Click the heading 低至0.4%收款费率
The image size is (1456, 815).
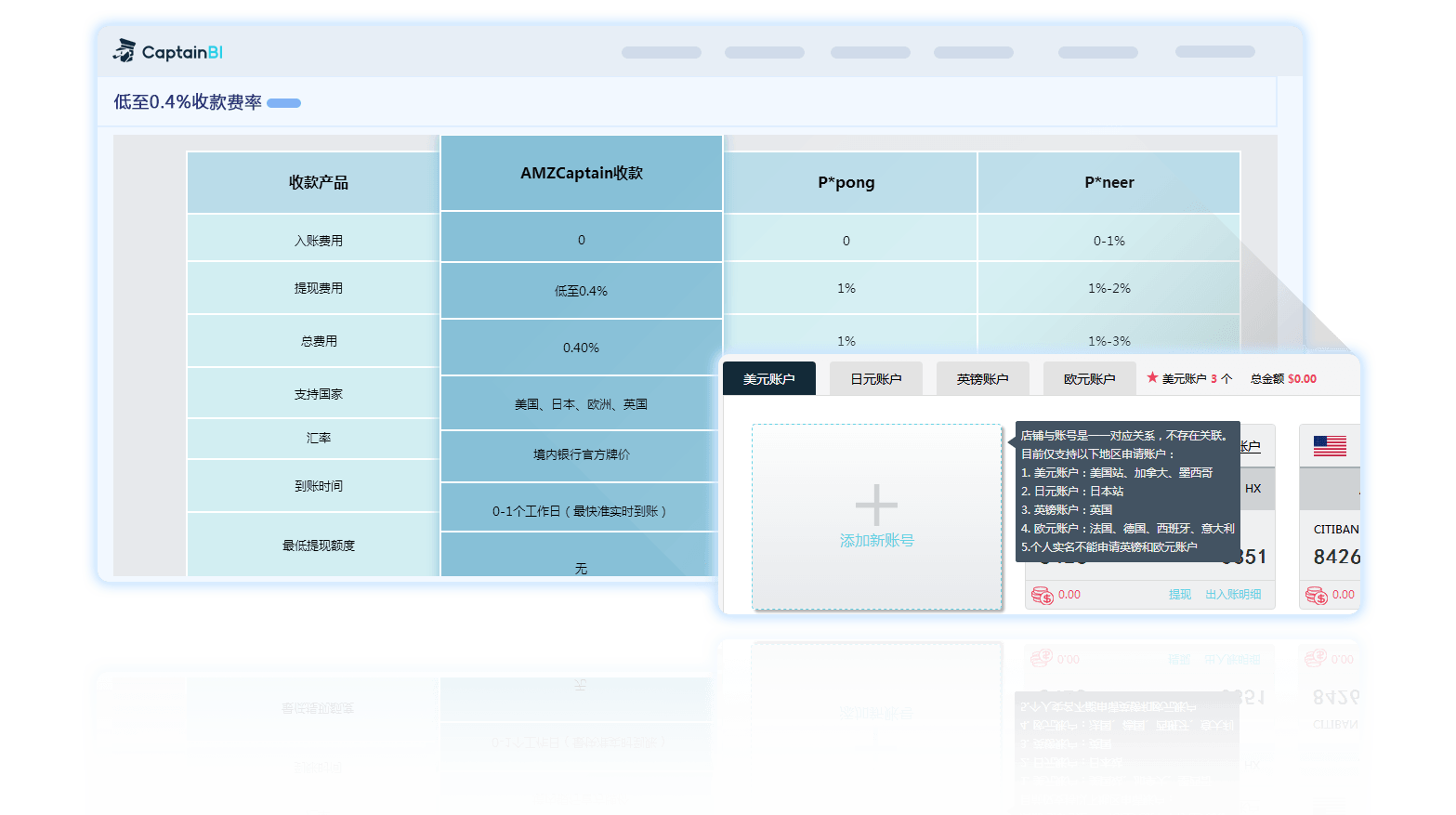tap(188, 102)
